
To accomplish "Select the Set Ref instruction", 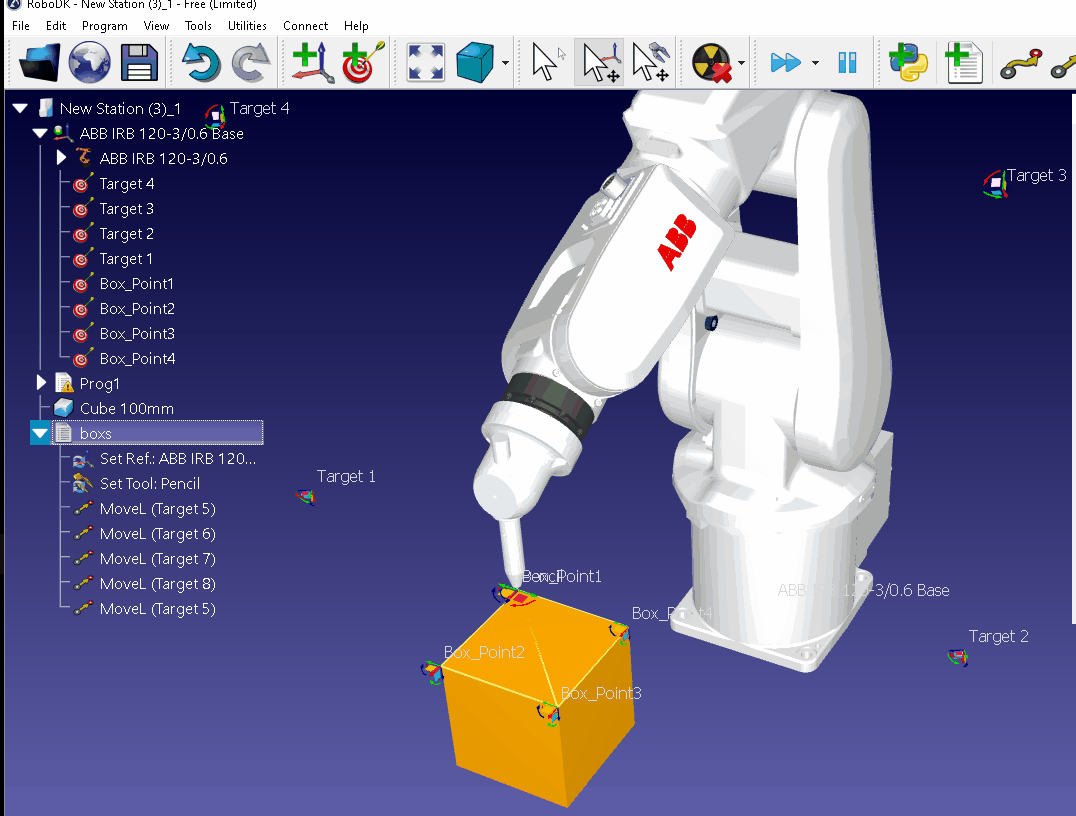I will [x=178, y=458].
